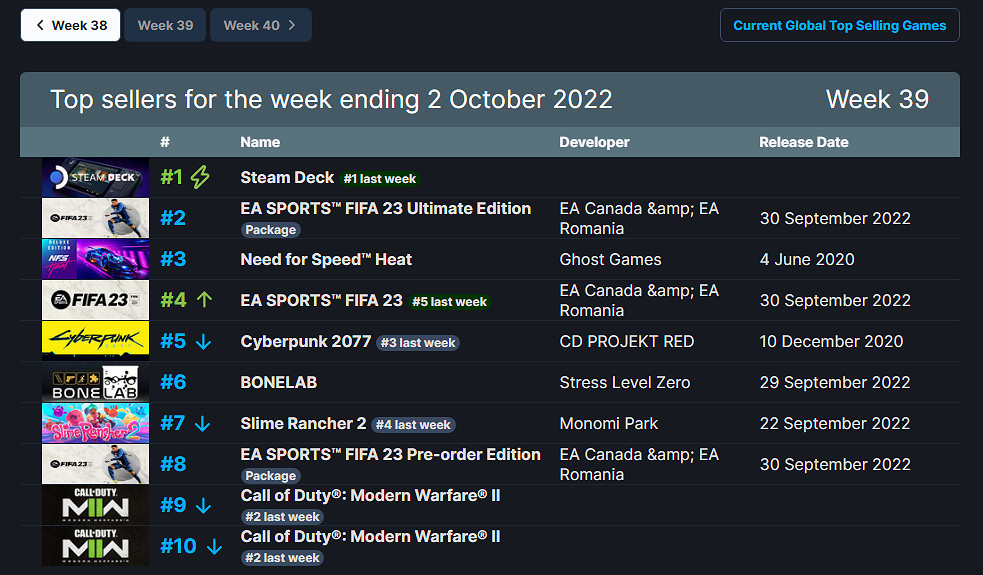Open the Slime Rancher 2 title link
This screenshot has width=983, height=575.
tap(303, 423)
